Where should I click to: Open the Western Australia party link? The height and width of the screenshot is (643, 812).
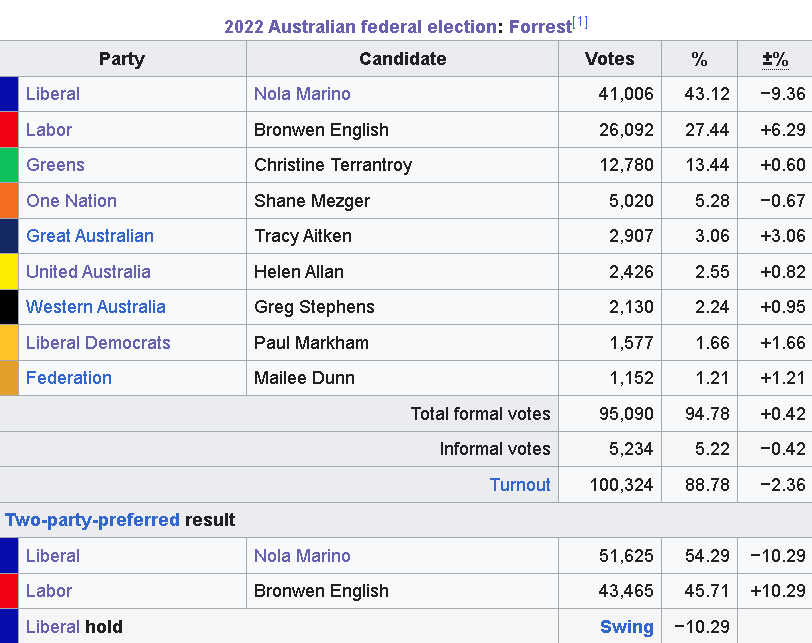pos(96,306)
